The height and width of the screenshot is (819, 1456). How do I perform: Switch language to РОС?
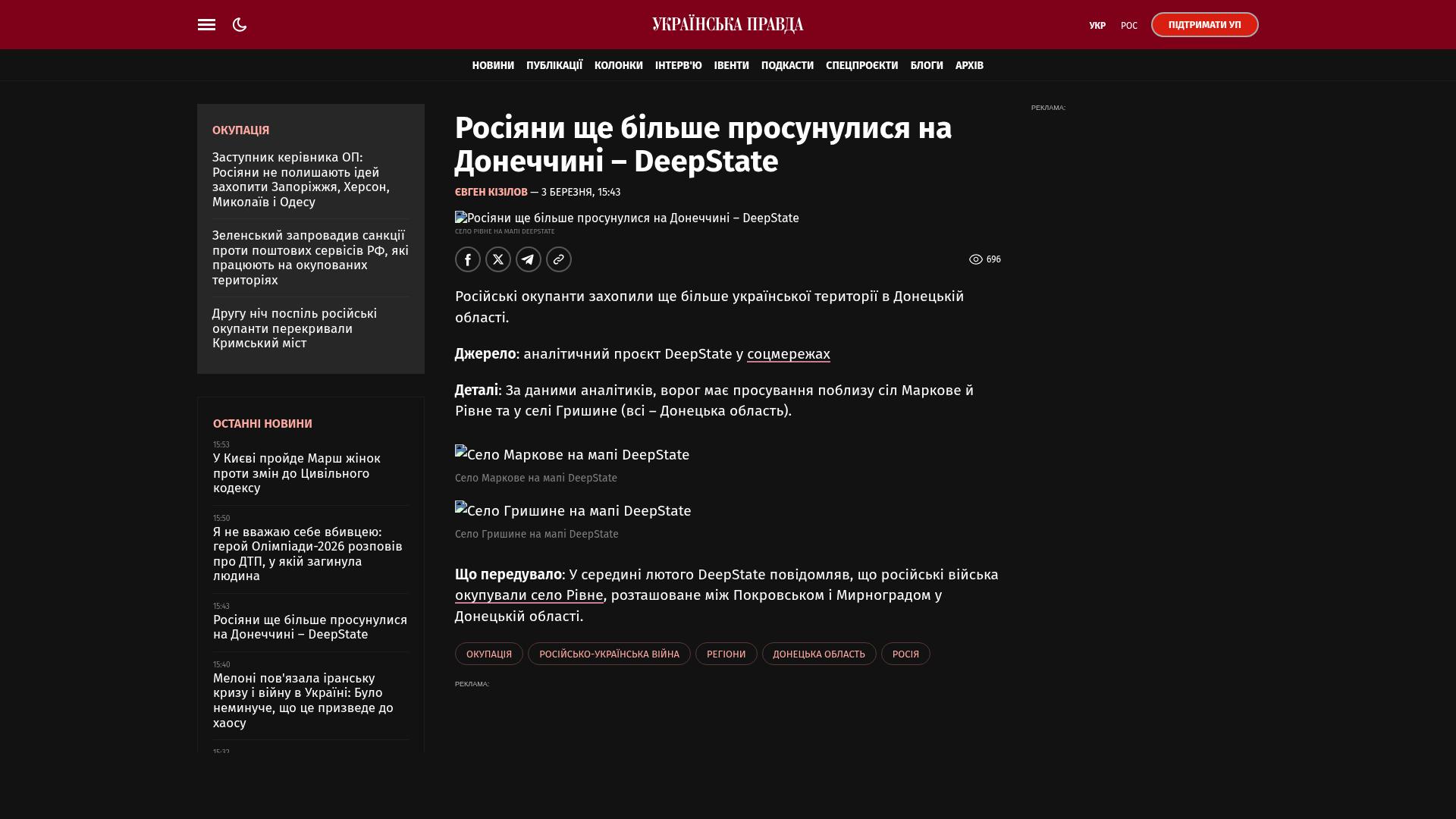(1129, 26)
